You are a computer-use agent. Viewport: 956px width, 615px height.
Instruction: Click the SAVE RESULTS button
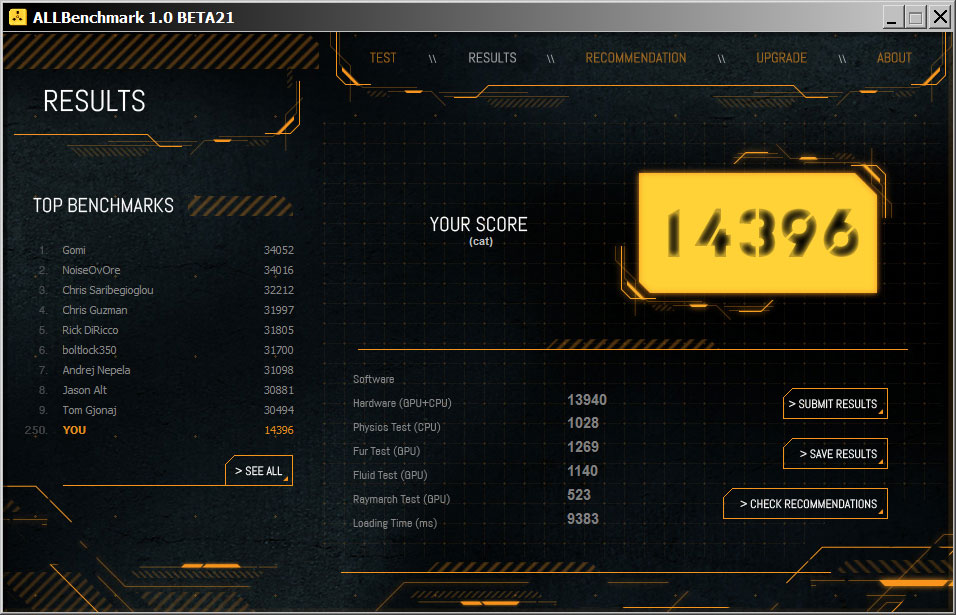click(836, 454)
